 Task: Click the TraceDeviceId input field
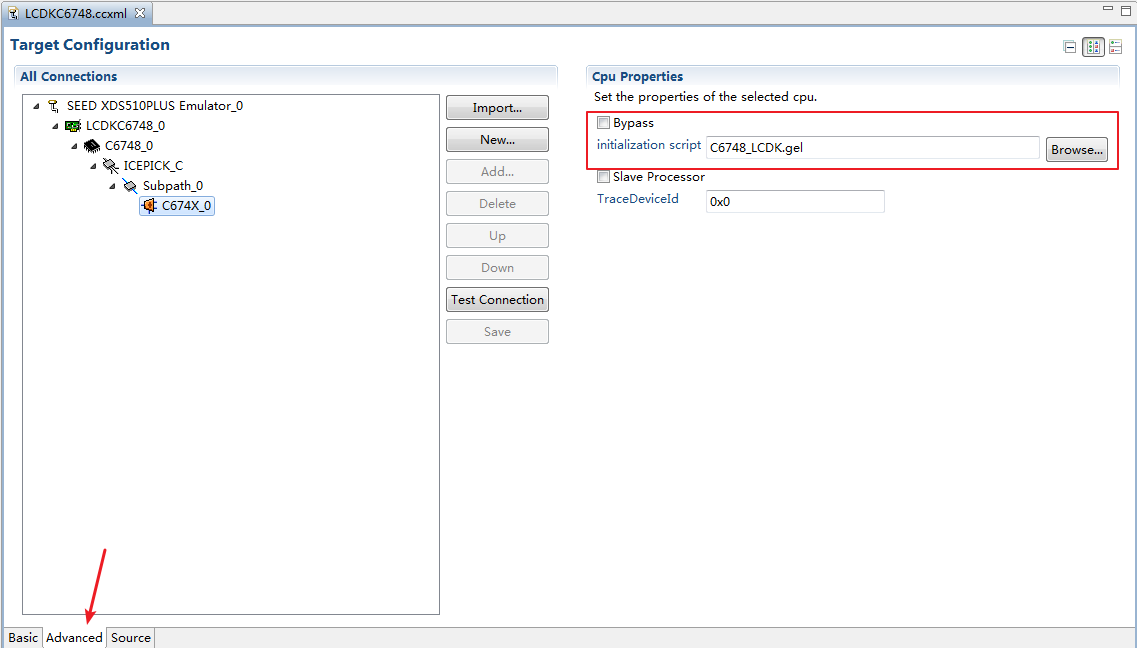(x=794, y=201)
